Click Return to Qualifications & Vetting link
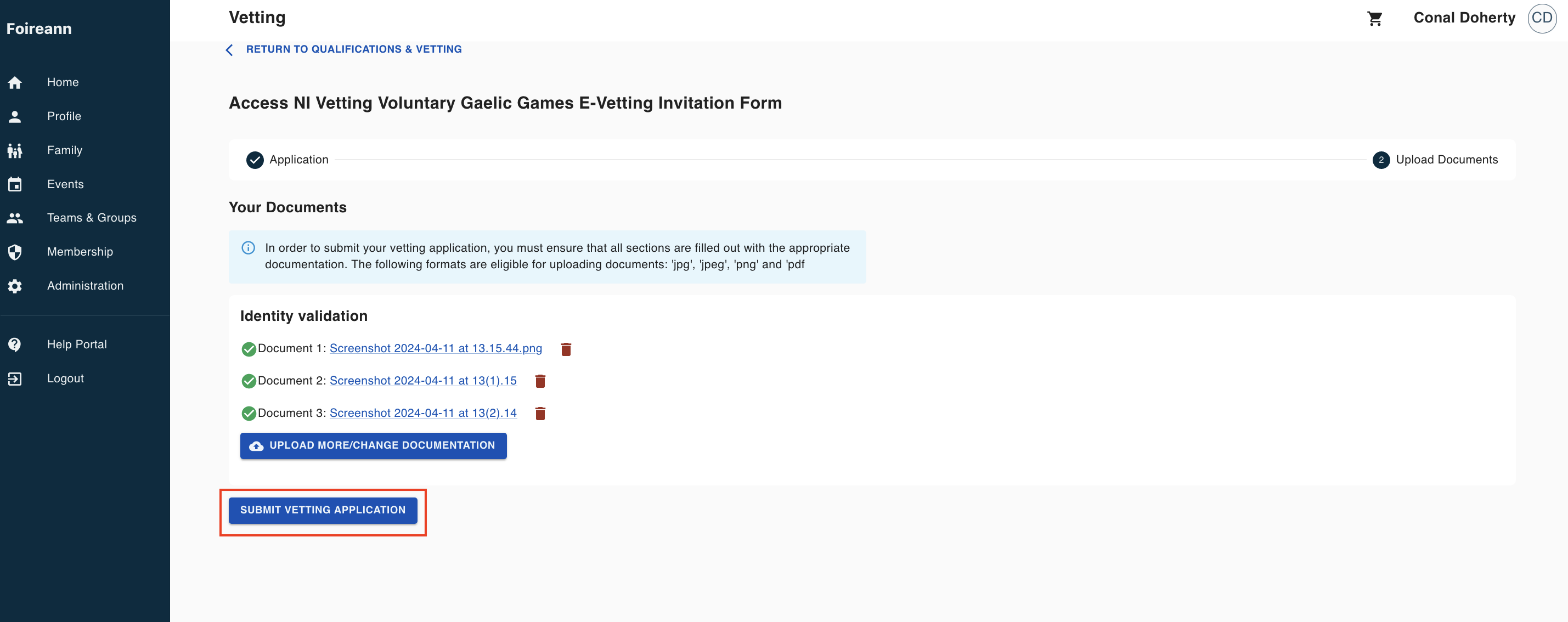The image size is (1568, 622). click(x=354, y=49)
